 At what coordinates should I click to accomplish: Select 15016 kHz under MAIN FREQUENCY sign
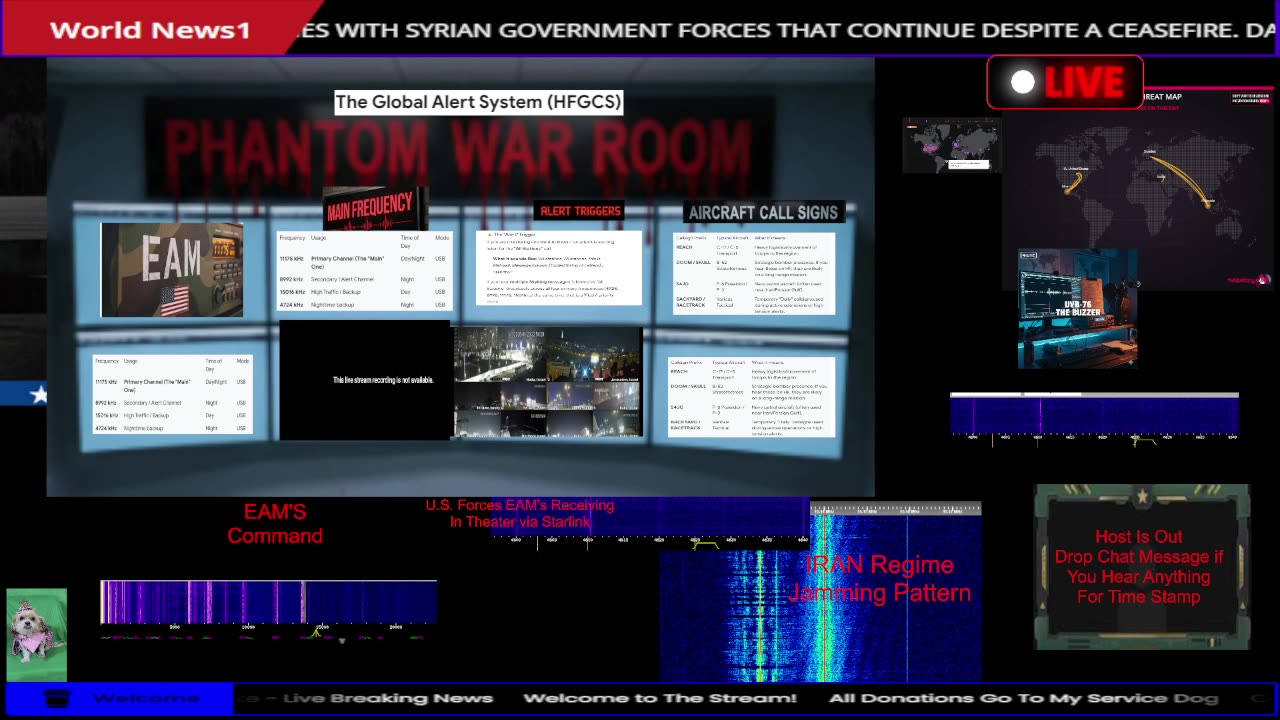tap(291, 292)
